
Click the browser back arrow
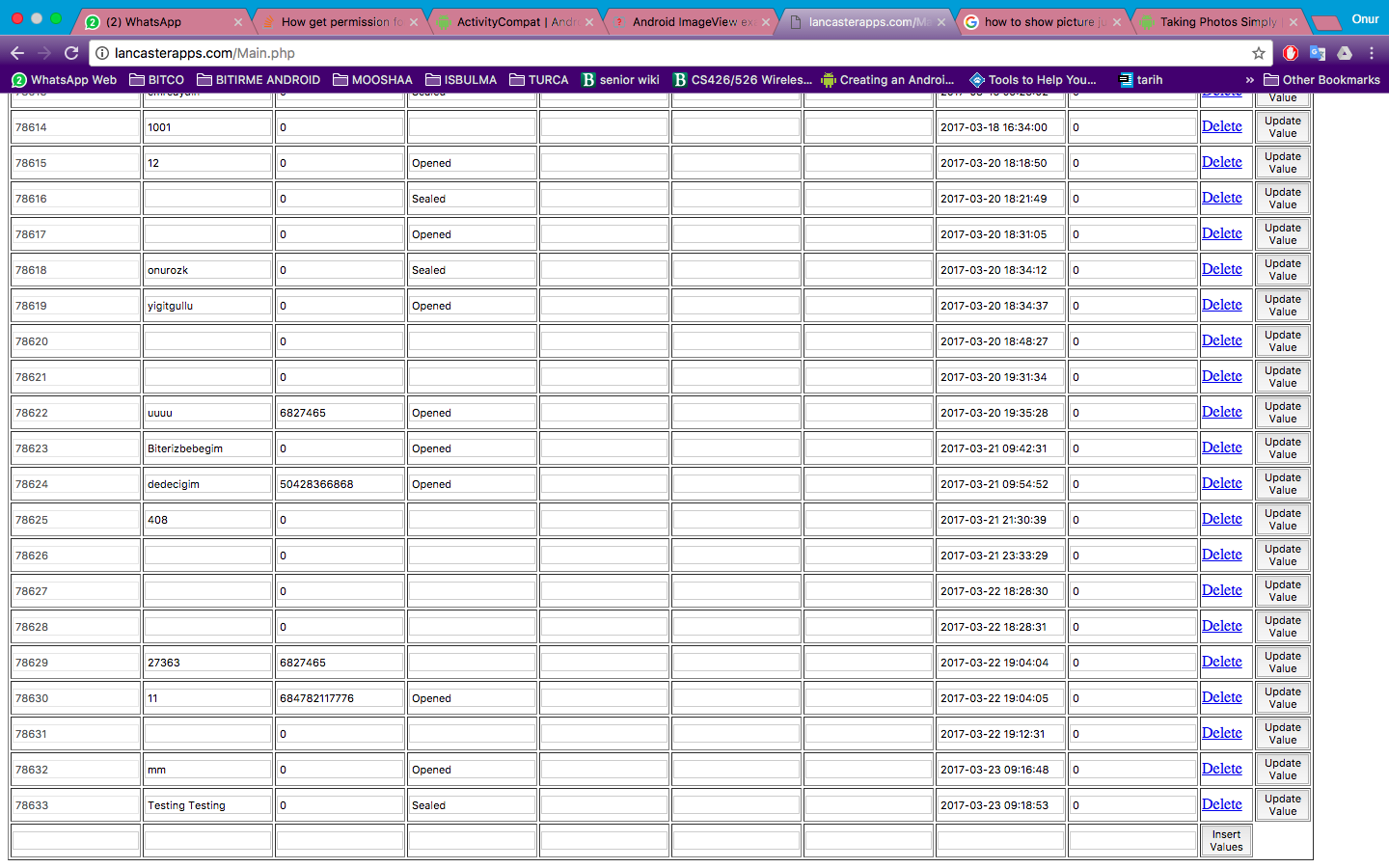17,53
